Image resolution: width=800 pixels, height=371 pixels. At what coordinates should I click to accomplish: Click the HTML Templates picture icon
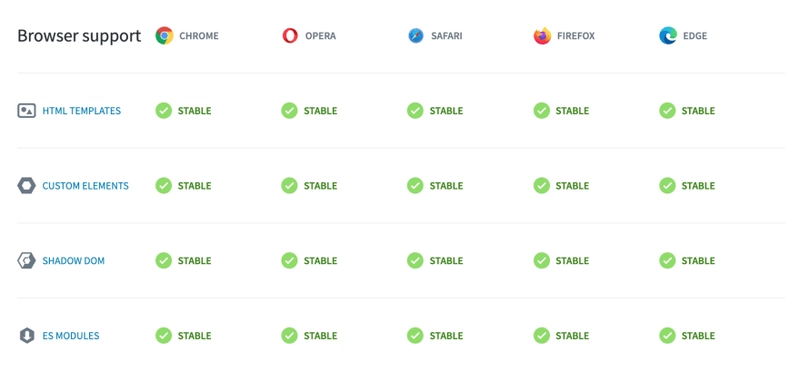[27, 111]
